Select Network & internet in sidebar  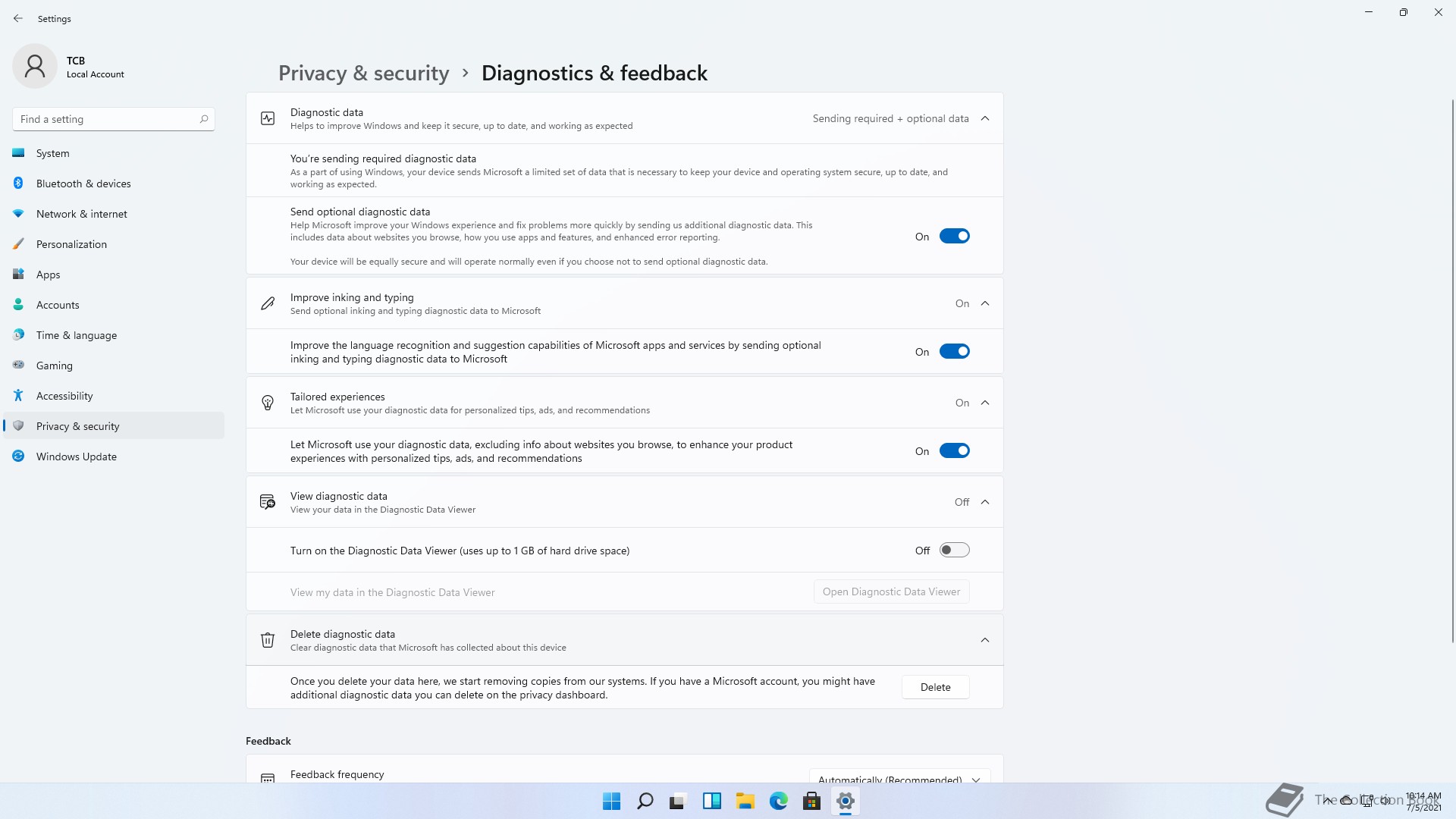[114, 214]
